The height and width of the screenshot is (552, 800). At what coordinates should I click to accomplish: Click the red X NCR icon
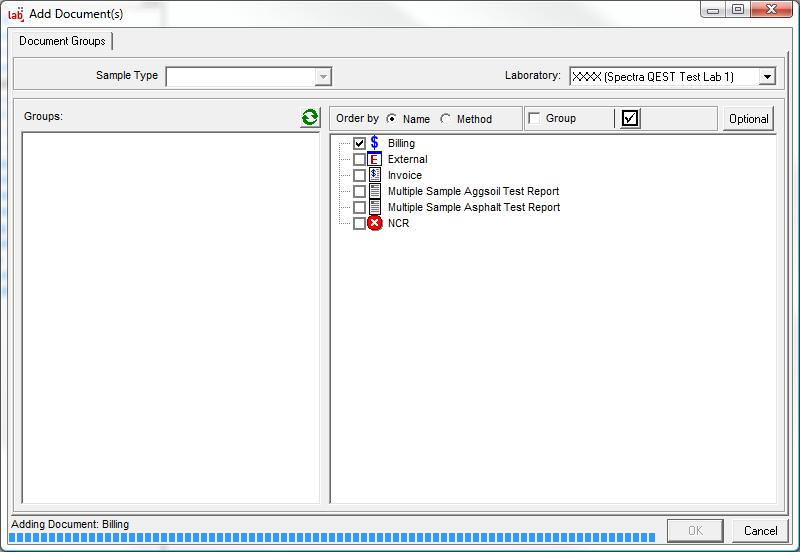click(374, 223)
